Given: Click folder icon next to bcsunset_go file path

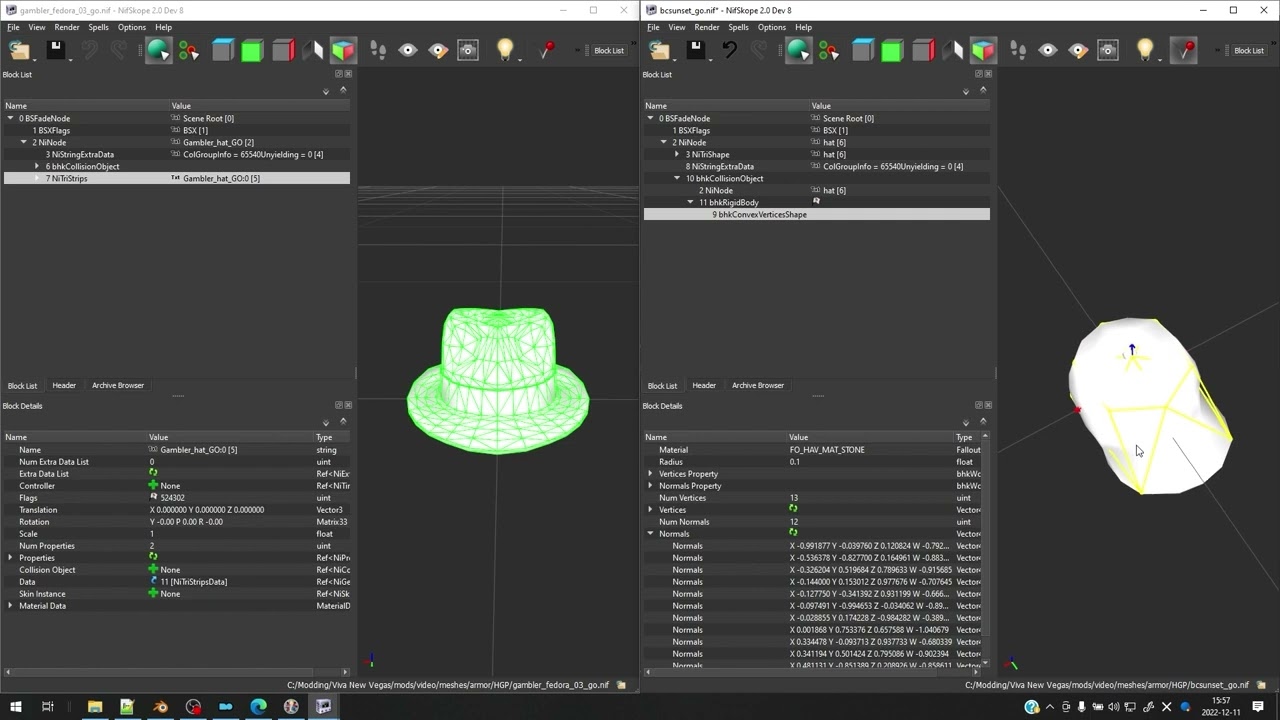Looking at the screenshot, I should pyautogui.click(x=1261, y=685).
